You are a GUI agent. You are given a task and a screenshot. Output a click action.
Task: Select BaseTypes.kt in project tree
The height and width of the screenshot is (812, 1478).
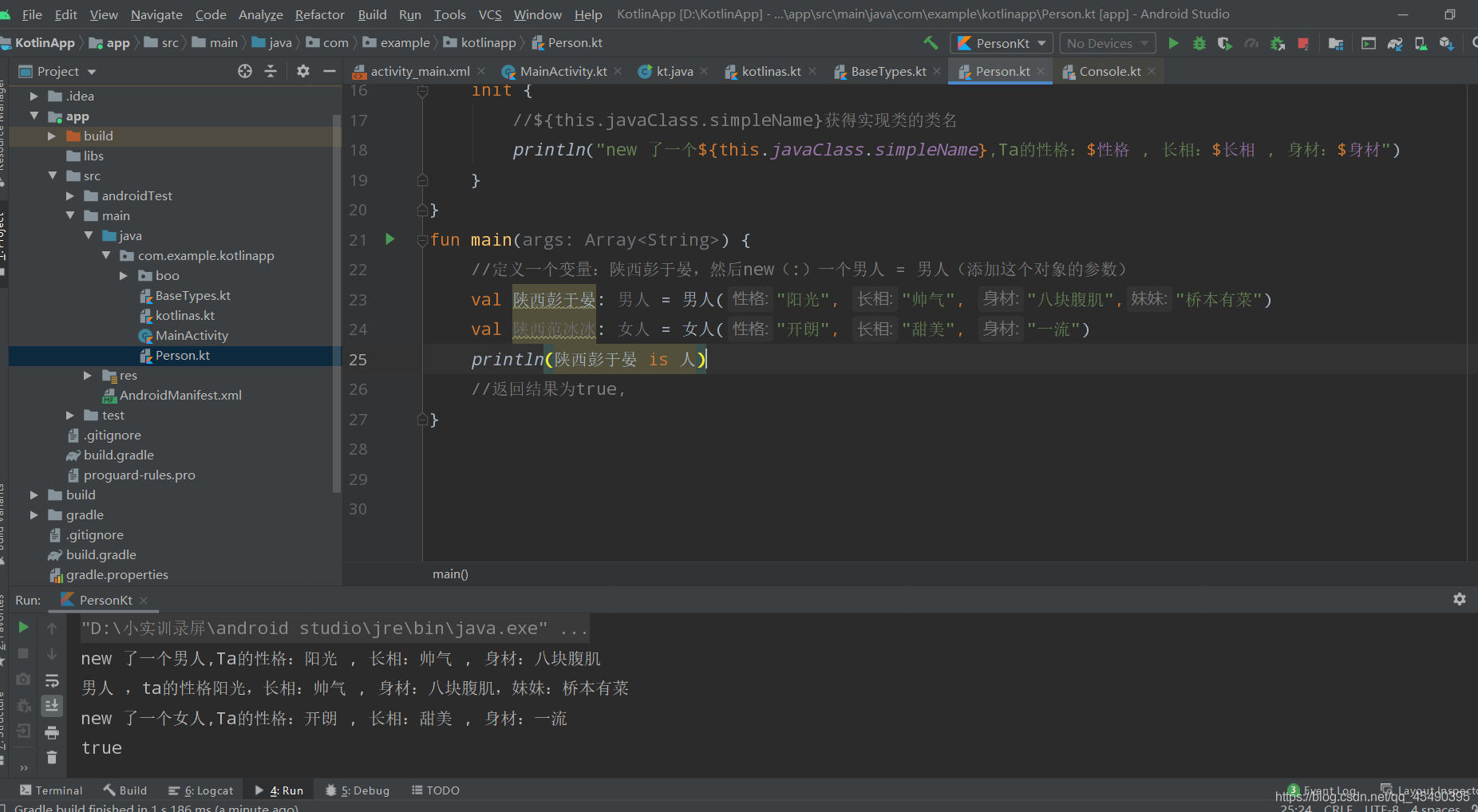192,295
